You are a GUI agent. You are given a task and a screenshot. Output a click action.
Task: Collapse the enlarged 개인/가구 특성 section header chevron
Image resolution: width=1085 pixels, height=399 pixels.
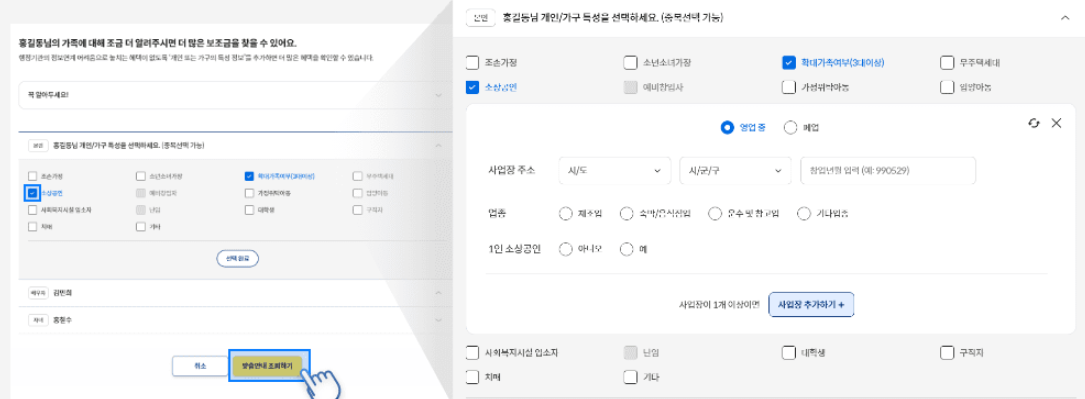tap(1064, 18)
